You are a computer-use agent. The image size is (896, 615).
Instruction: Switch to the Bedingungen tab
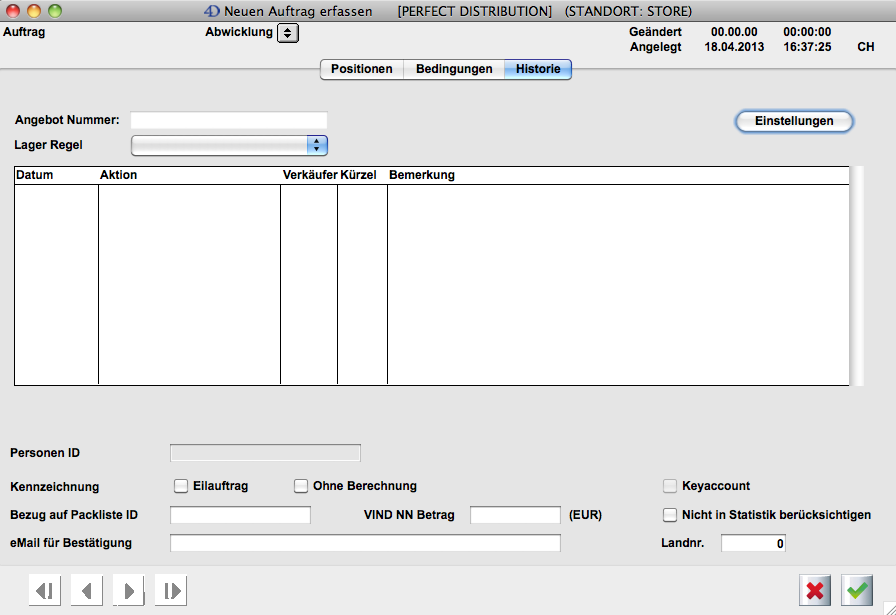point(454,69)
